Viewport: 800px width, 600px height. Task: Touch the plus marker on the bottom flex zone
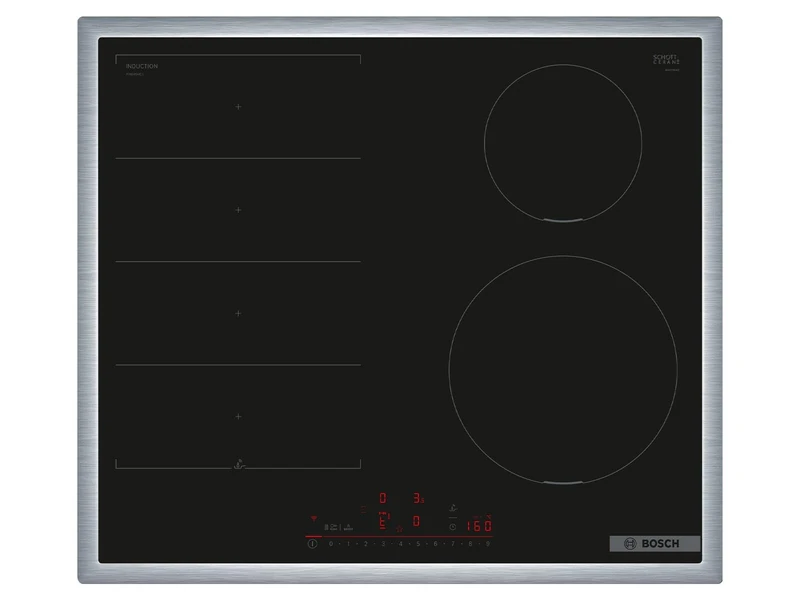[x=238, y=414]
